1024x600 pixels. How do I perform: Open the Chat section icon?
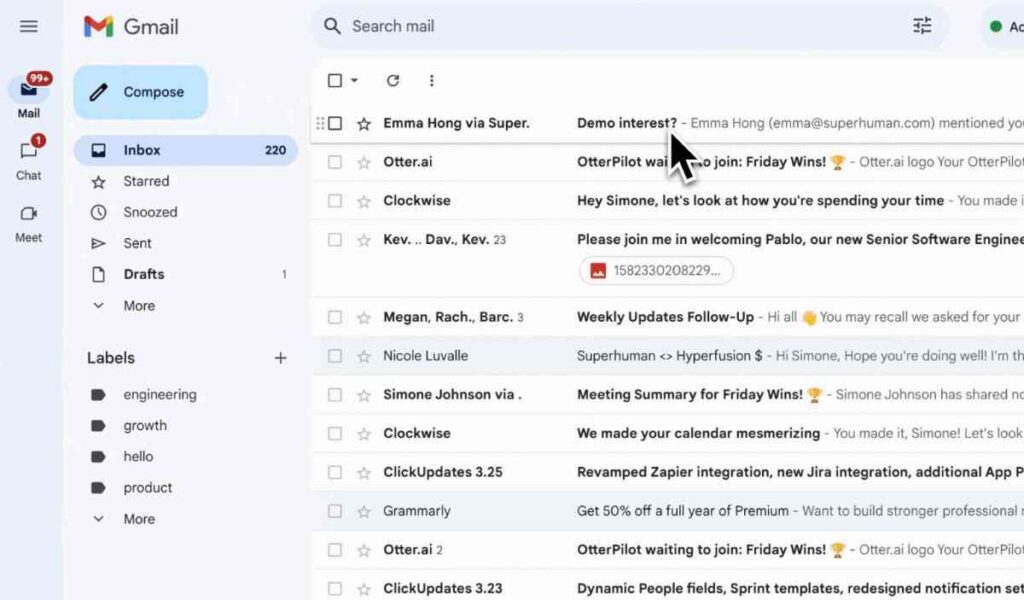[x=29, y=151]
